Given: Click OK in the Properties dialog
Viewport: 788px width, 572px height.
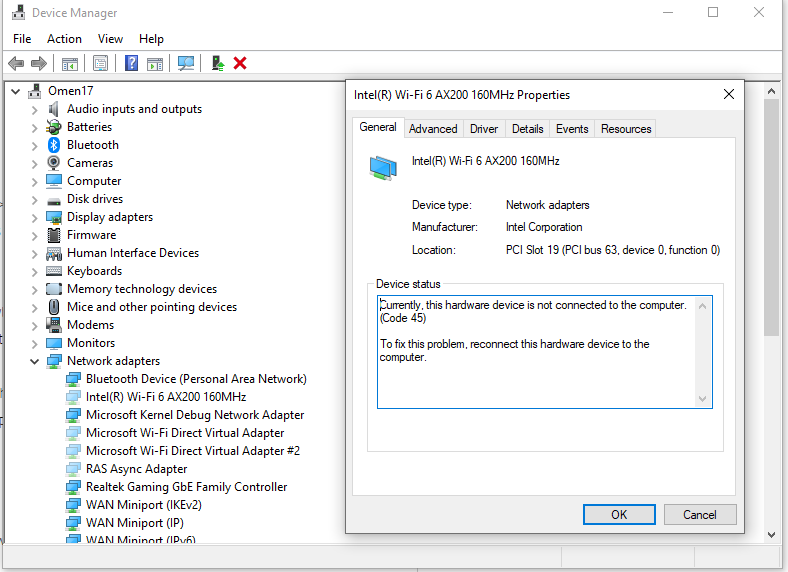Looking at the screenshot, I should tap(619, 515).
